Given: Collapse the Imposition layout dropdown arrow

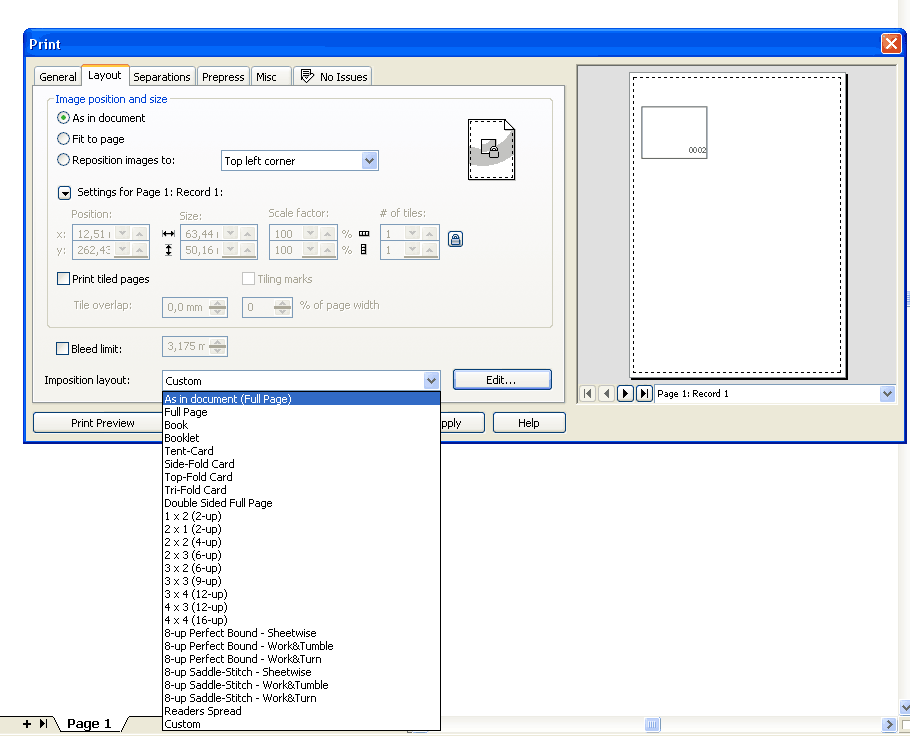Looking at the screenshot, I should pos(431,381).
